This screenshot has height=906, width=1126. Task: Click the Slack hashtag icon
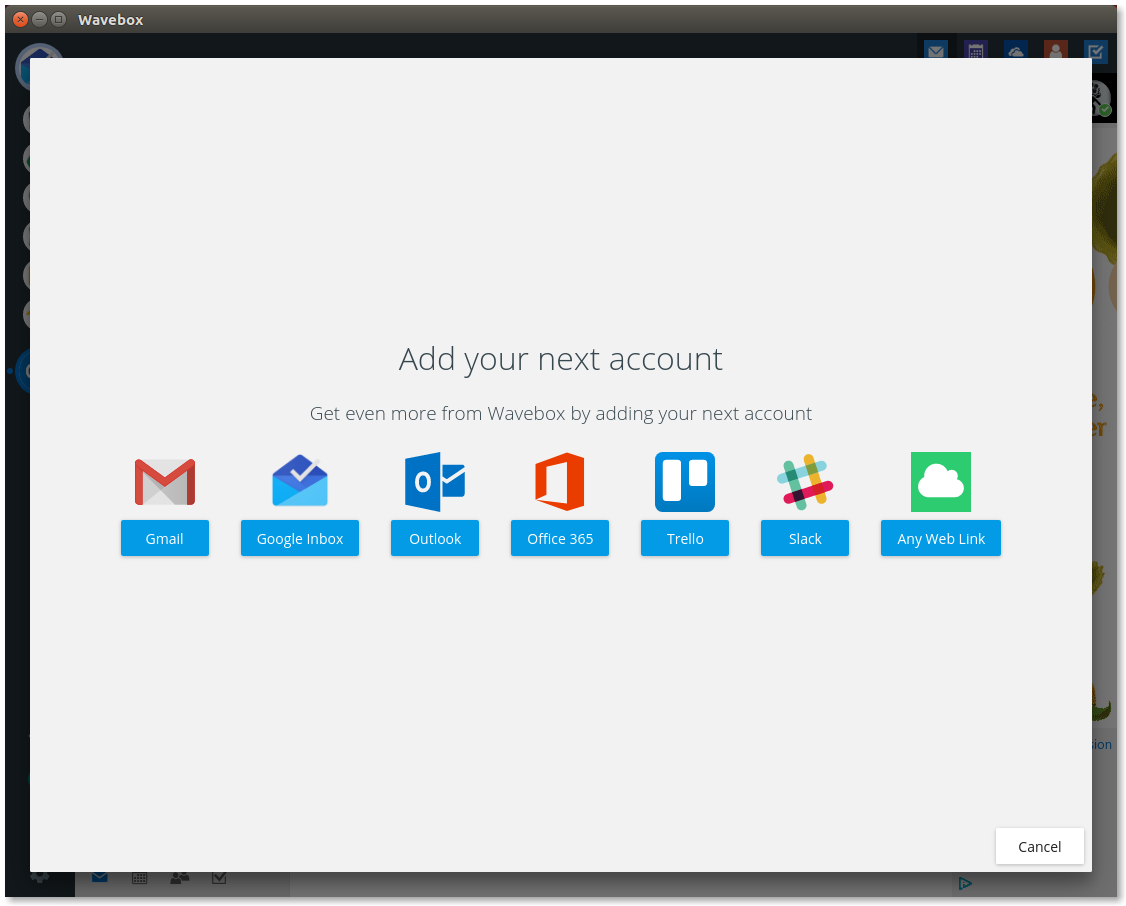[x=805, y=482]
